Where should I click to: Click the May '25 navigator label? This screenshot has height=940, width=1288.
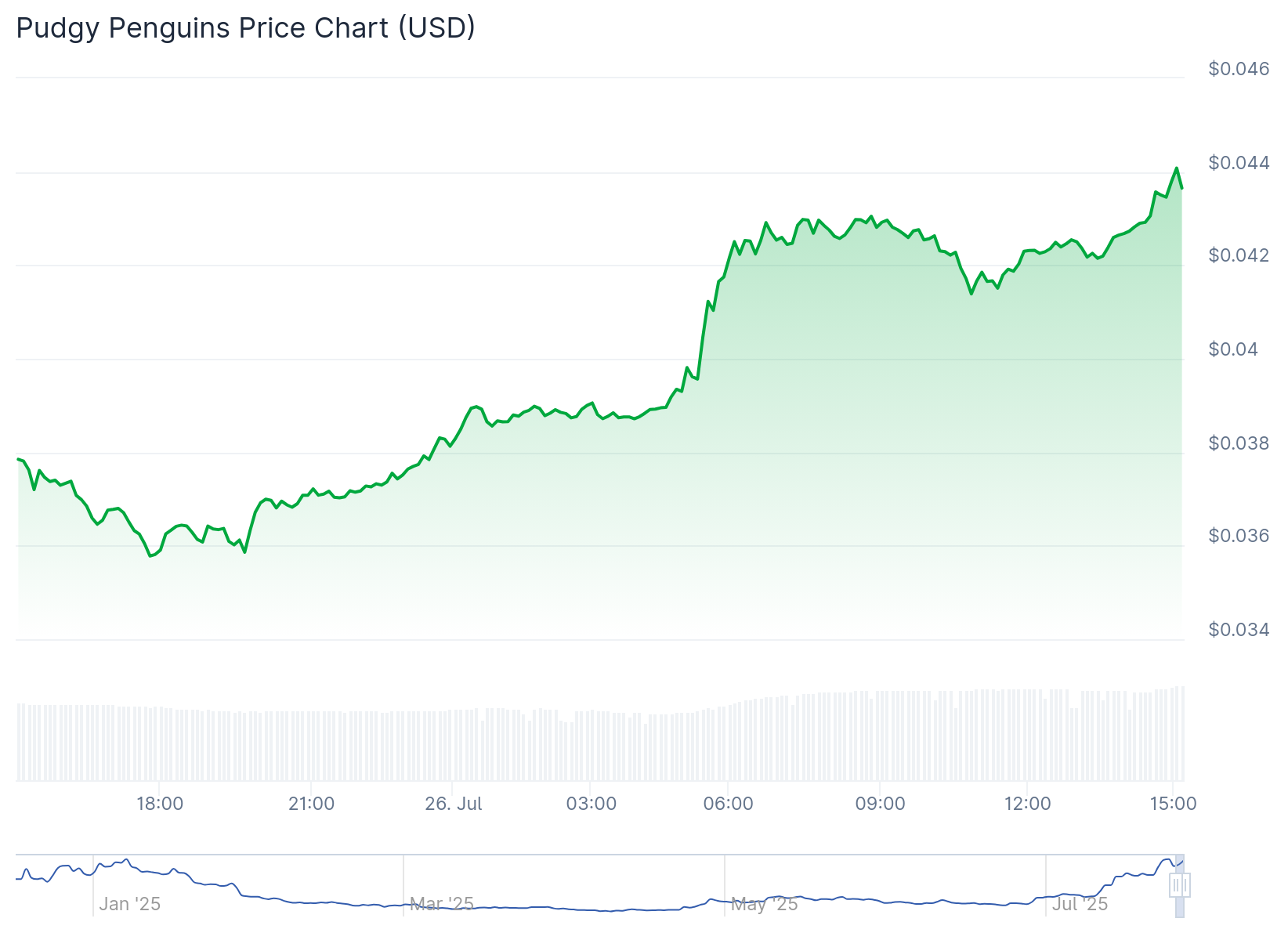pyautogui.click(x=764, y=904)
